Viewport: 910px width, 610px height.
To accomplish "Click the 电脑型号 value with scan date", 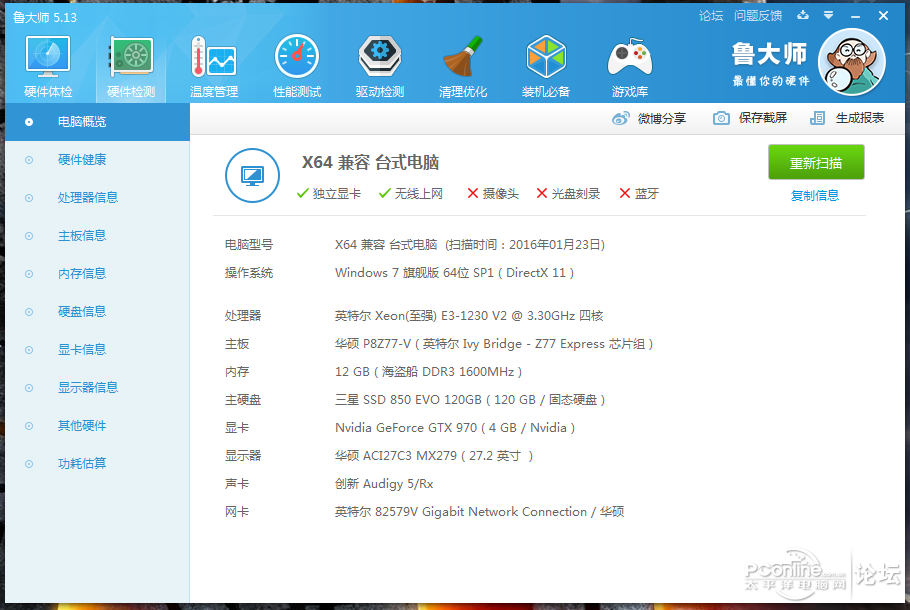I will pyautogui.click(x=470, y=245).
